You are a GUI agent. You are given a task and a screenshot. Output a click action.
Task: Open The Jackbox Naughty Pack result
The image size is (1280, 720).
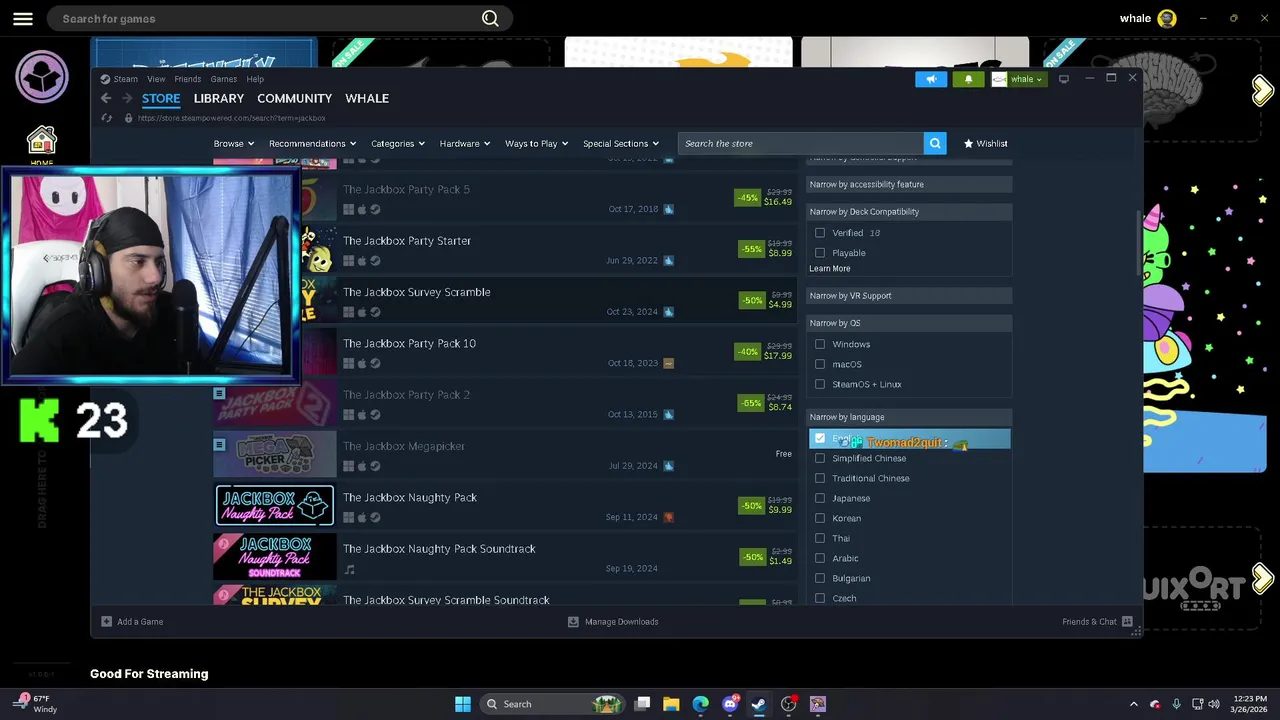point(505,506)
